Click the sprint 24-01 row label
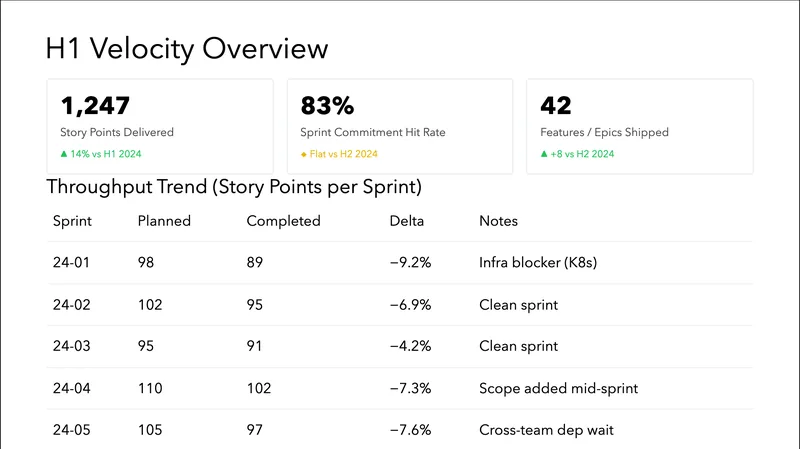Screen dimensions: 800x449 [x=70, y=262]
